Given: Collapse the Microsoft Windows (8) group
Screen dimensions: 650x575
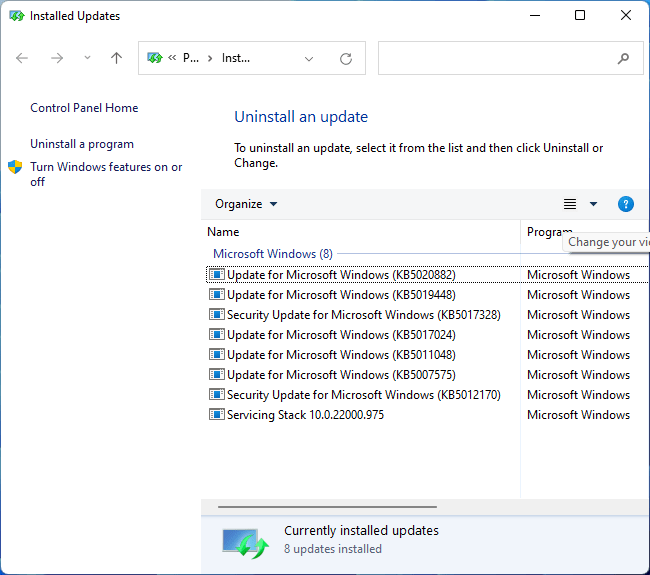Looking at the screenshot, I should coord(273,254).
